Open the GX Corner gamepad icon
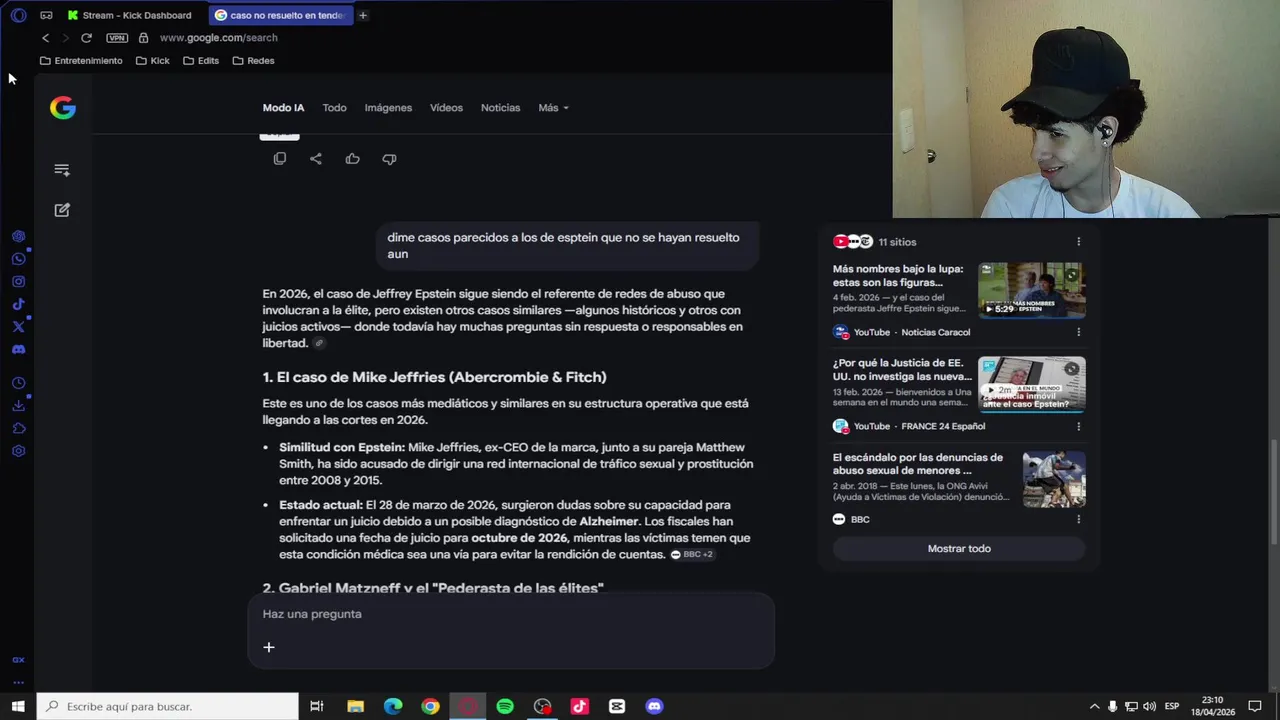 point(46,15)
